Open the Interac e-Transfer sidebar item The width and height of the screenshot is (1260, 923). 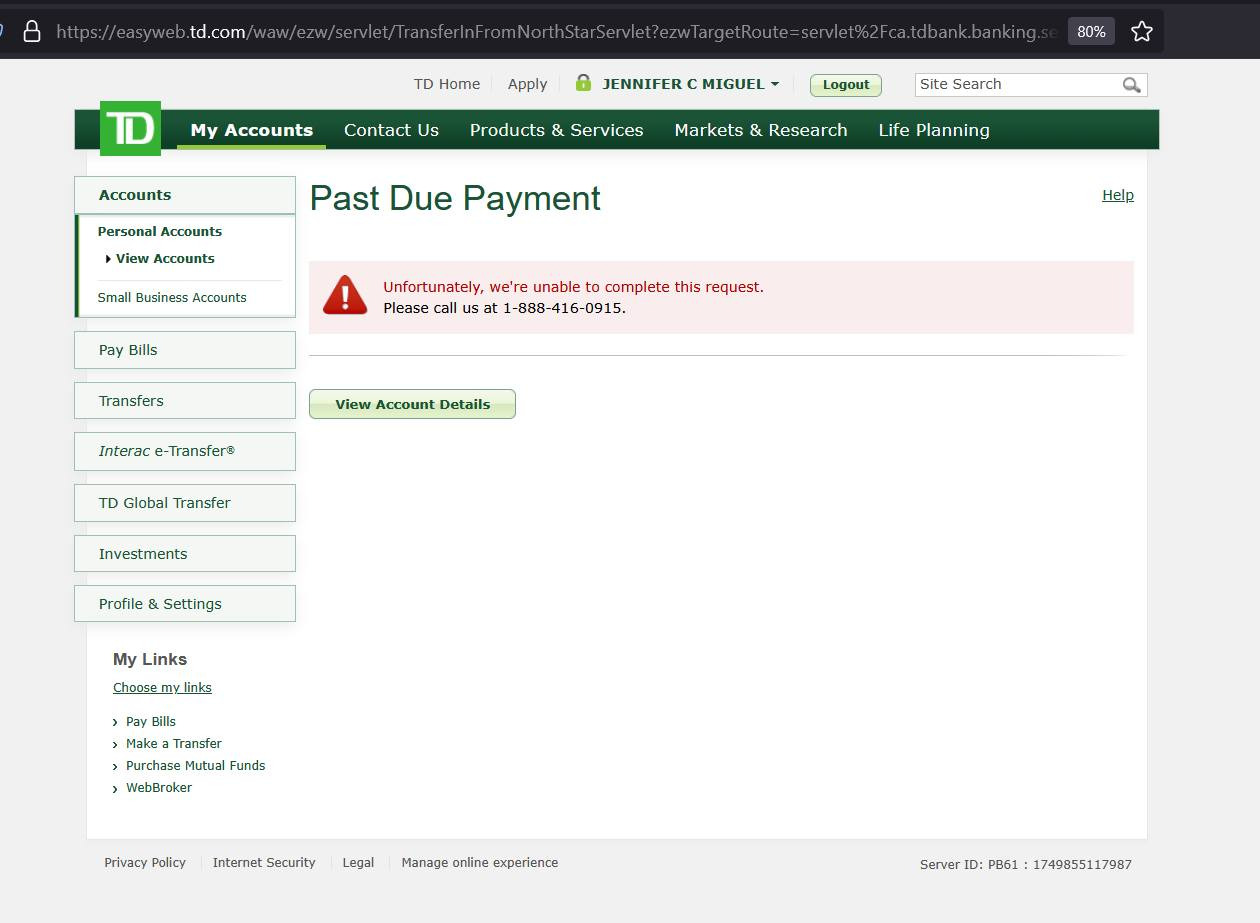click(185, 451)
